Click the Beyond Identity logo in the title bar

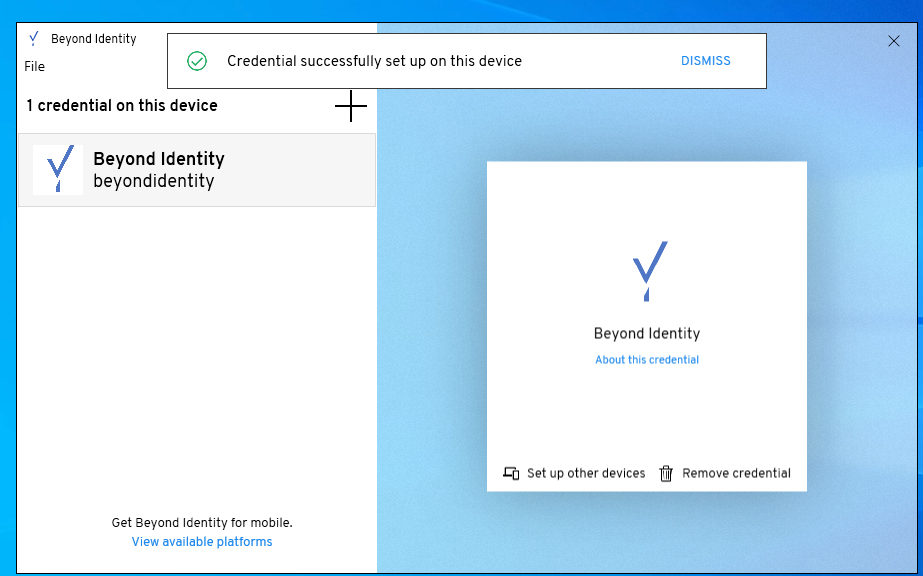point(33,38)
